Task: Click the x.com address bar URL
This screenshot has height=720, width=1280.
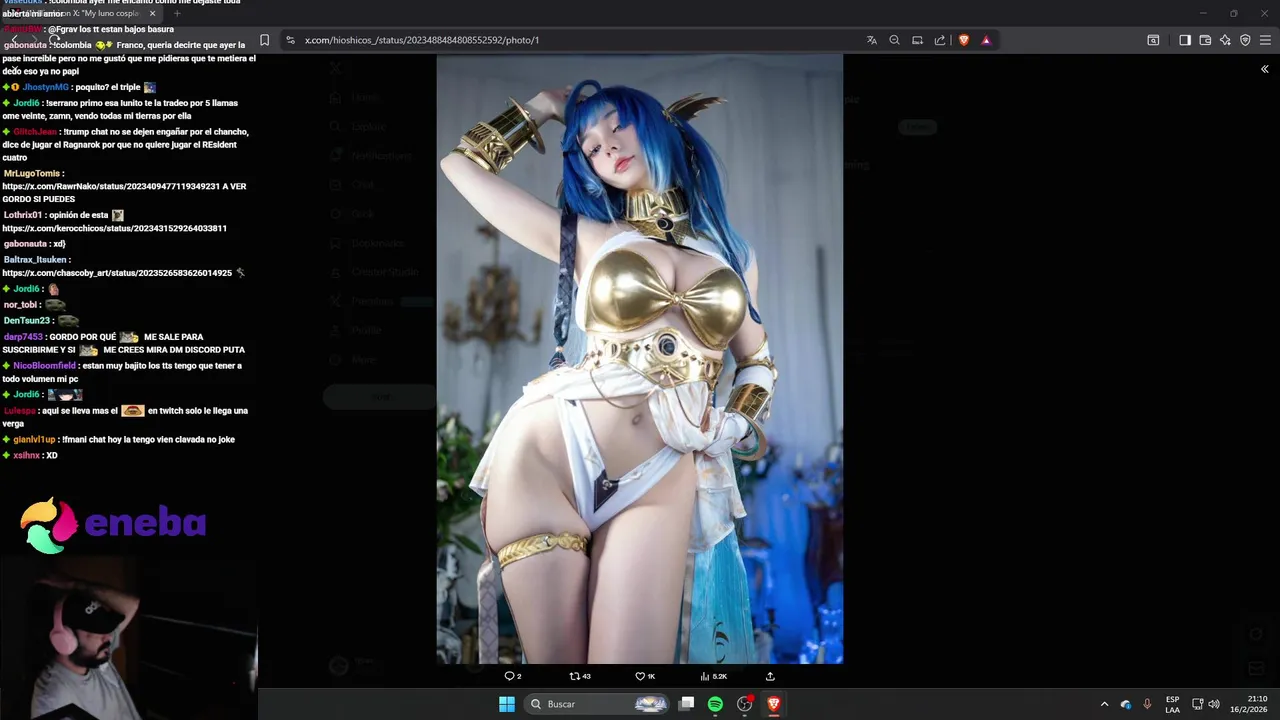Action: click(x=421, y=40)
